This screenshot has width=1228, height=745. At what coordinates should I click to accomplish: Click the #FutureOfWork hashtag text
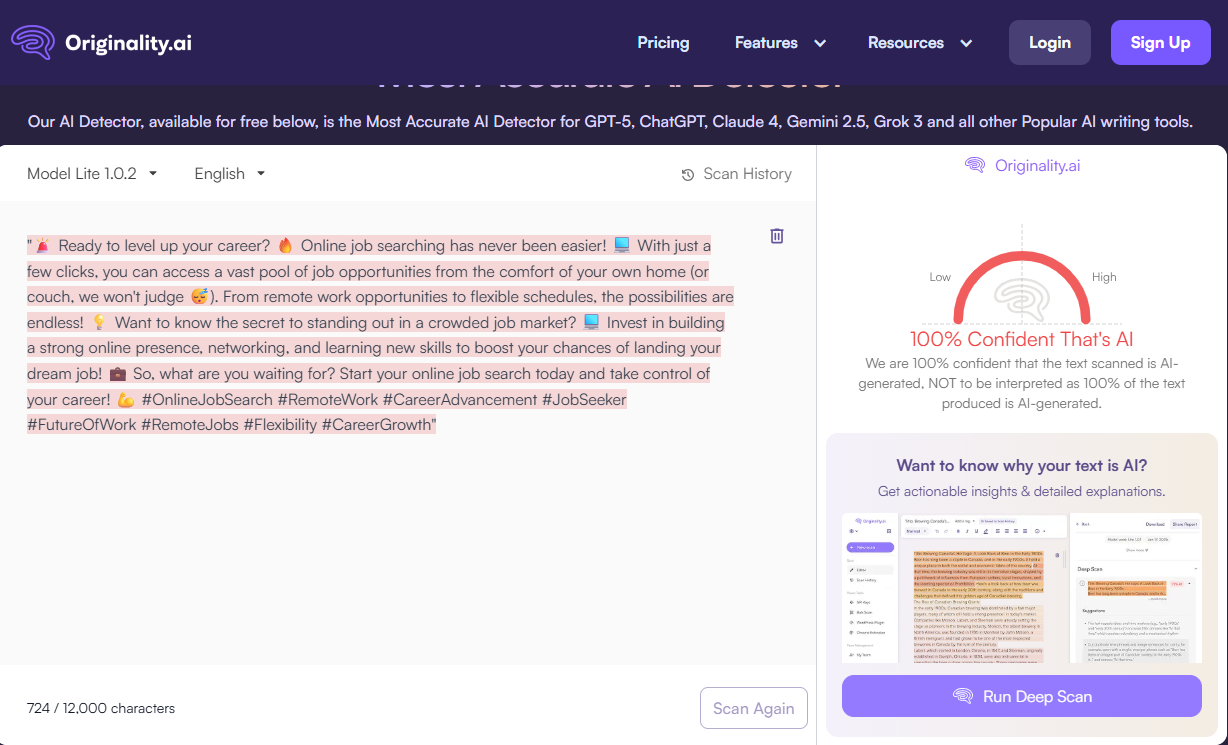pos(81,424)
